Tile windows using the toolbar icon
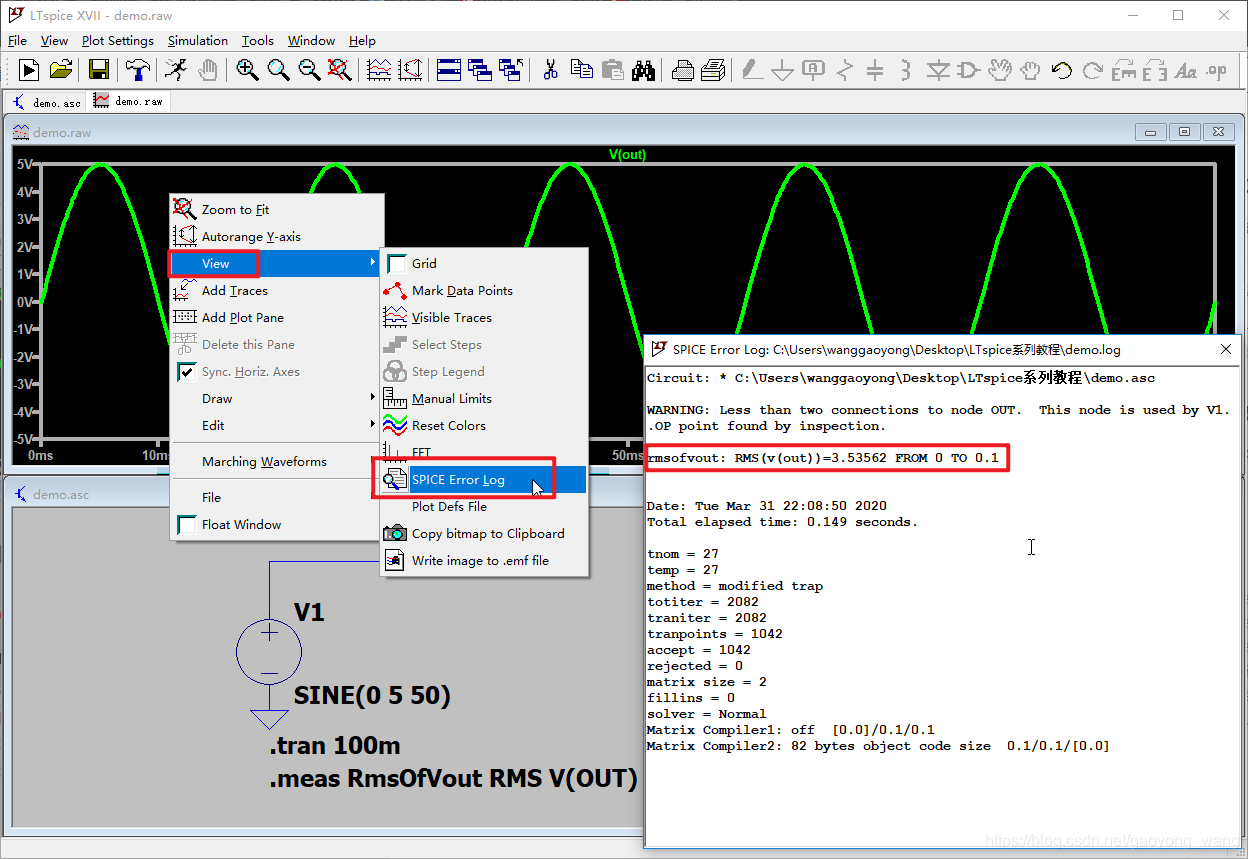The width and height of the screenshot is (1248, 859). pos(449,70)
